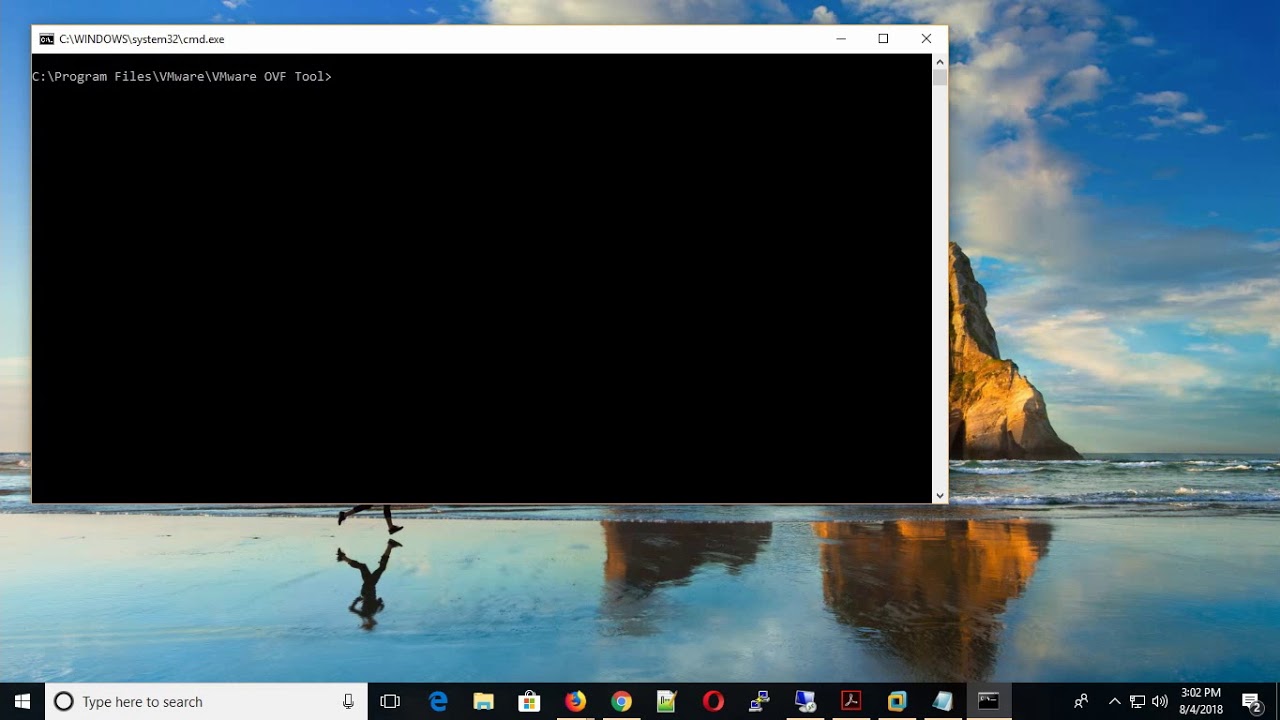Click the cmd scrollbar down arrow
1280x720 pixels.
[x=940, y=495]
